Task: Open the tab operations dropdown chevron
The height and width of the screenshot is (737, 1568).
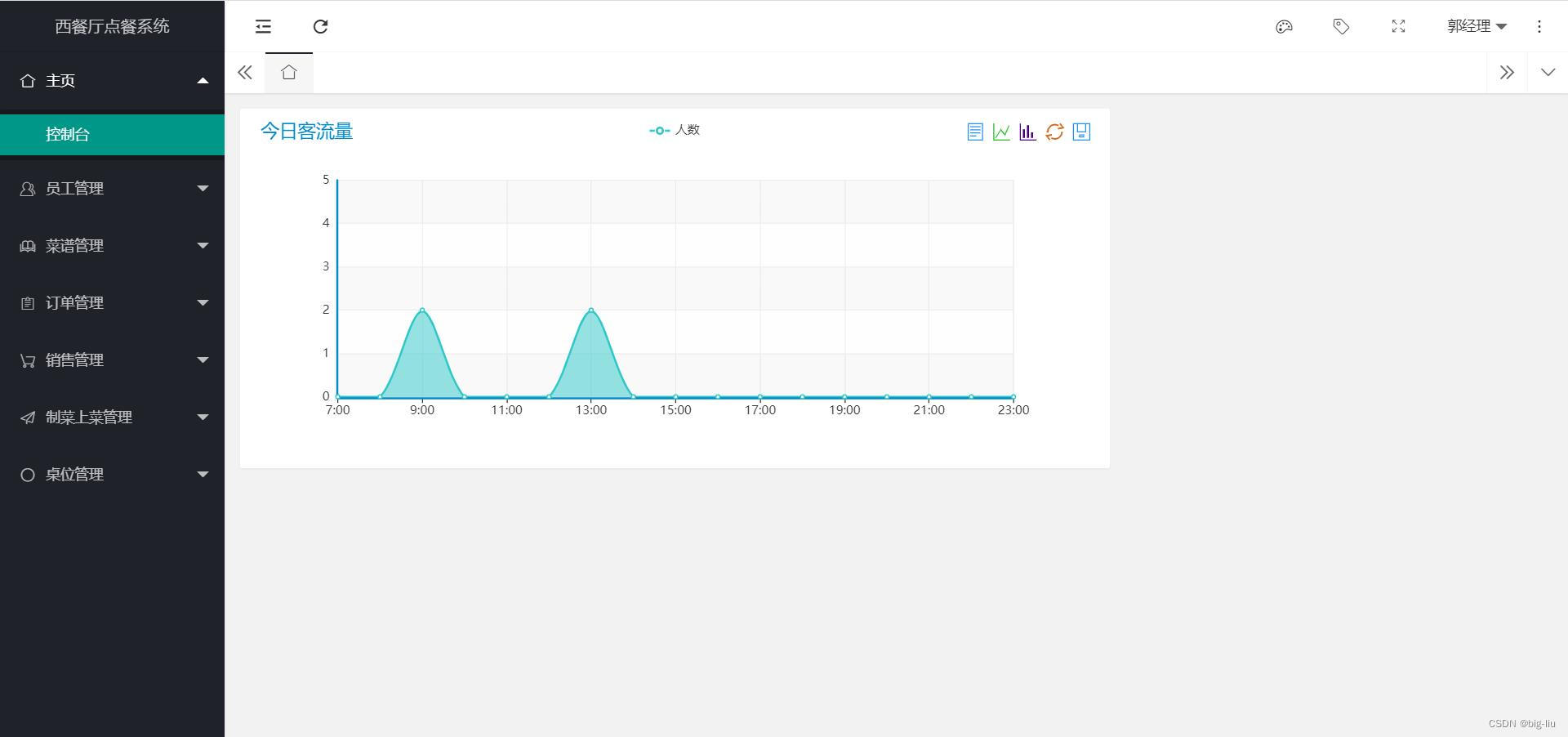Action: (1548, 73)
